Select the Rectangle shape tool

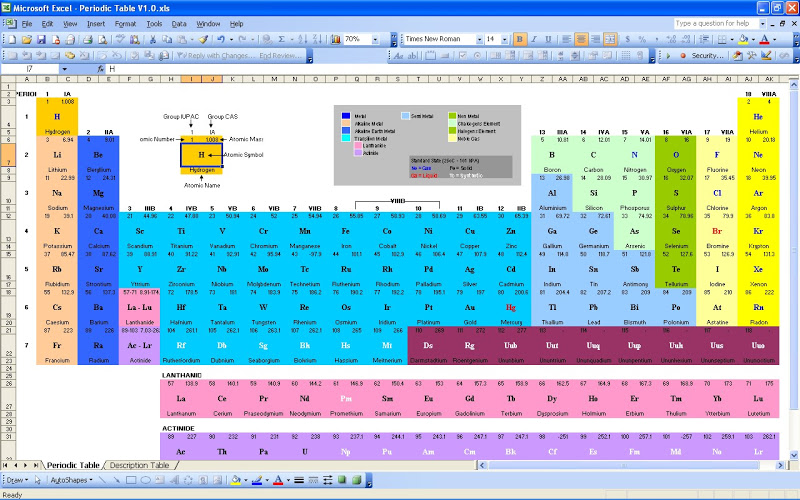pyautogui.click(x=131, y=480)
